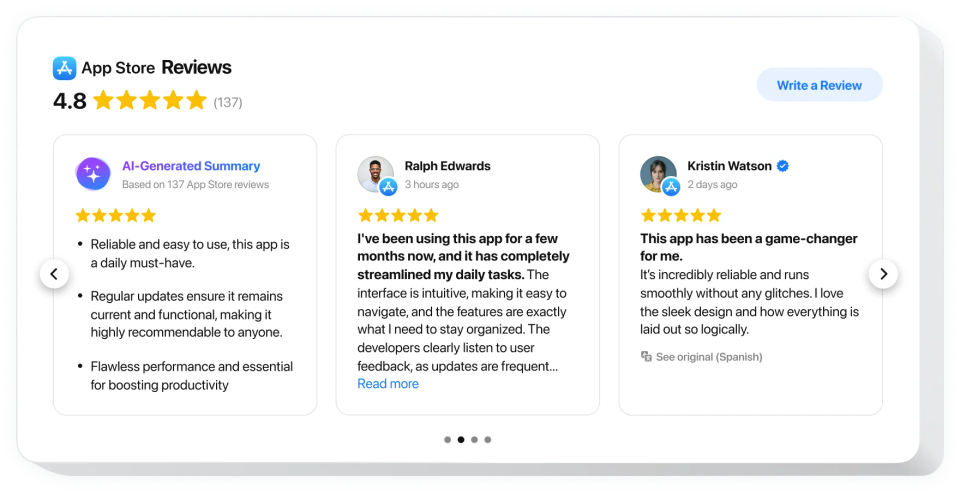Viewport: 960px width, 495px height.
Task: Select the third carousel pagination dot
Action: click(474, 440)
